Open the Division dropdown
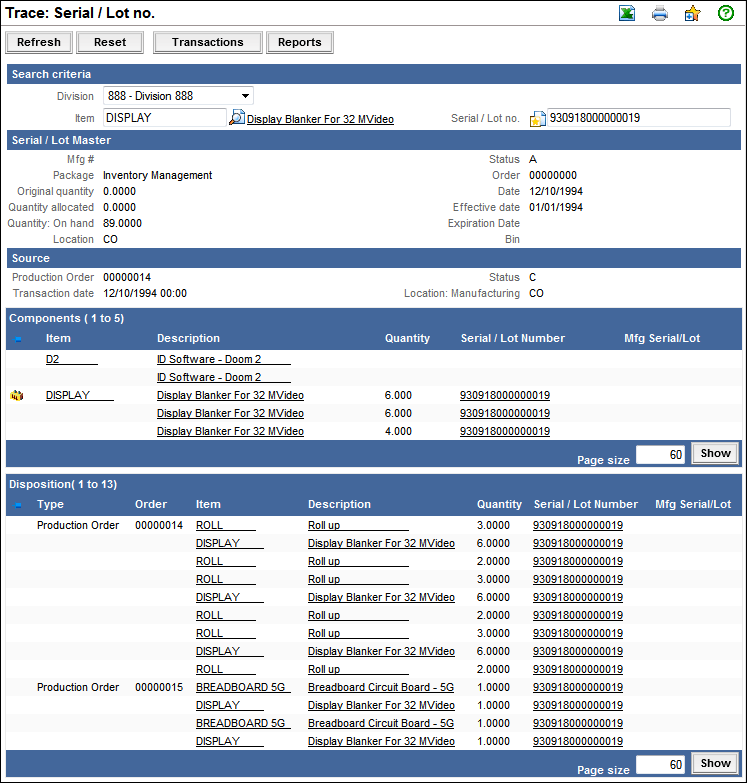 pyautogui.click(x=178, y=96)
